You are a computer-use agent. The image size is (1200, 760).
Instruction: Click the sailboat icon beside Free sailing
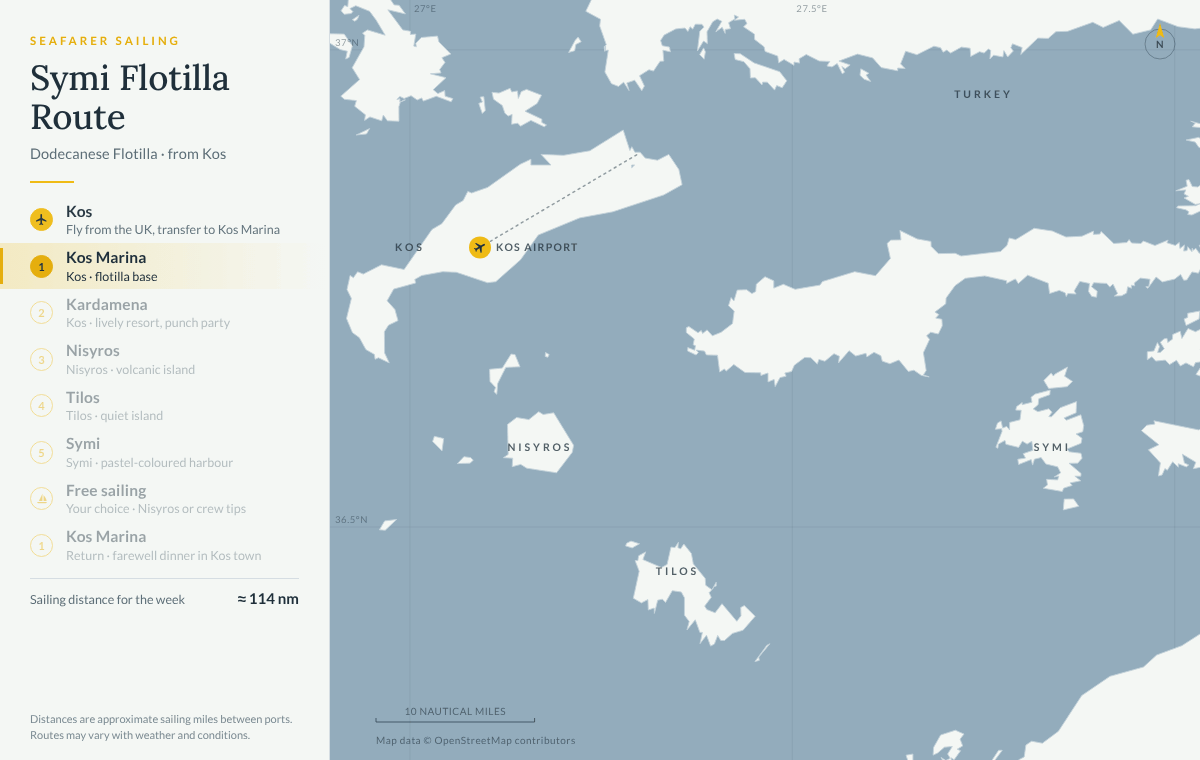(x=41, y=499)
